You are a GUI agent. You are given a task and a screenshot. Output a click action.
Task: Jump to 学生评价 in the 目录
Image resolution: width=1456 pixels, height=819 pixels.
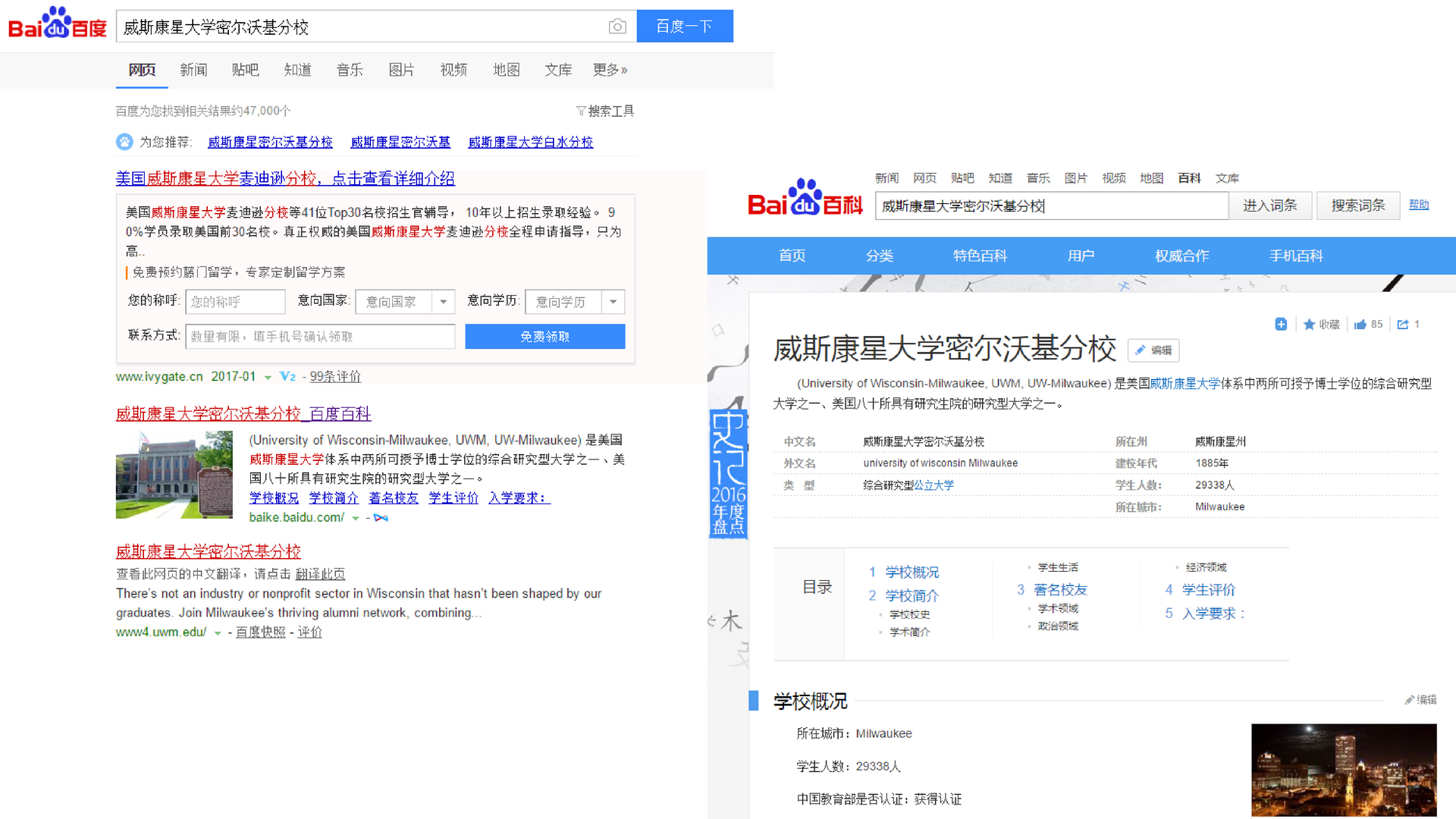[x=1209, y=590]
